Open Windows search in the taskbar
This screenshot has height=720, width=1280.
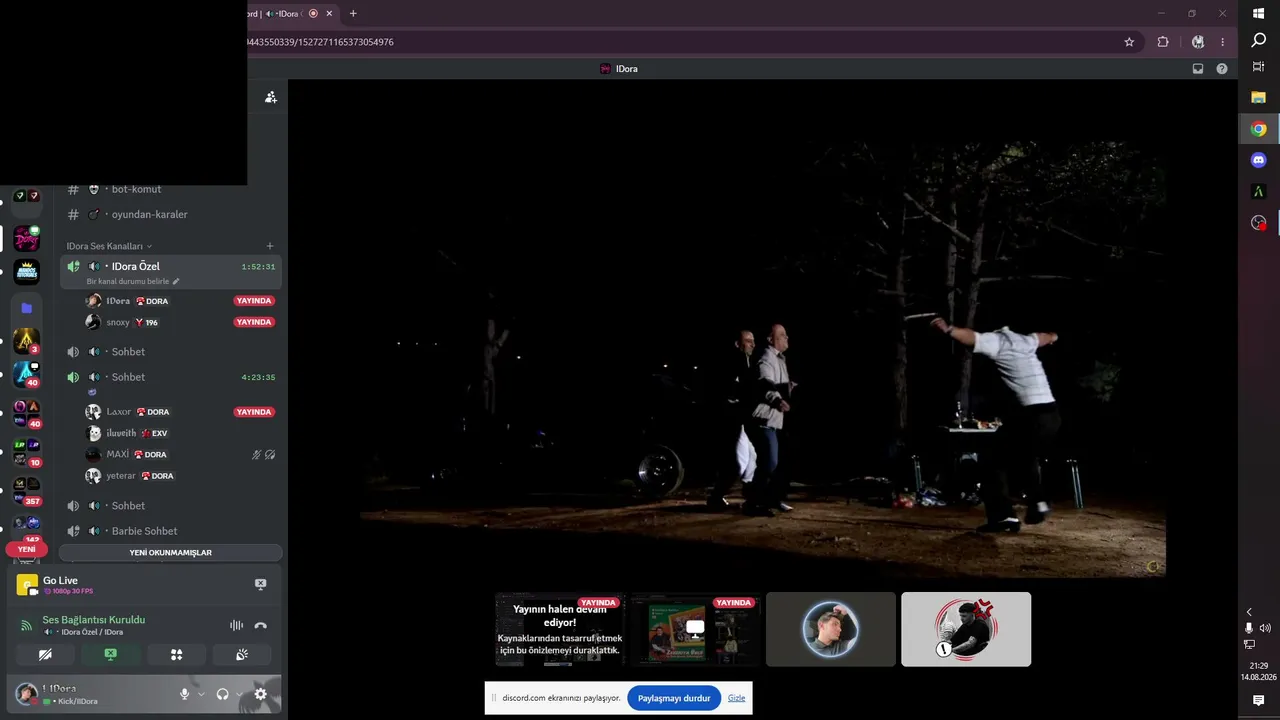(1259, 40)
